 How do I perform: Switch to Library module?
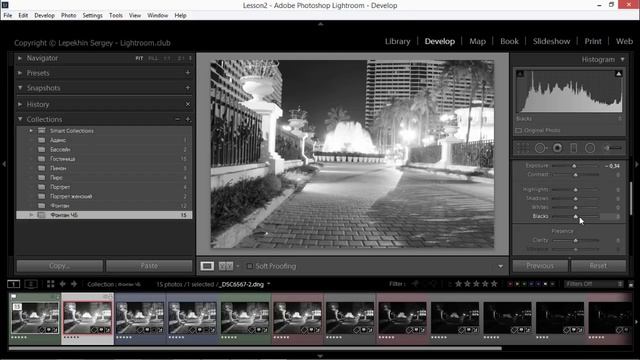(x=398, y=41)
